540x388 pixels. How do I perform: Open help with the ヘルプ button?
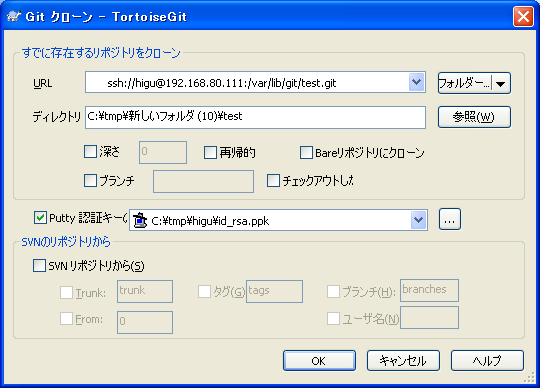tap(487, 360)
